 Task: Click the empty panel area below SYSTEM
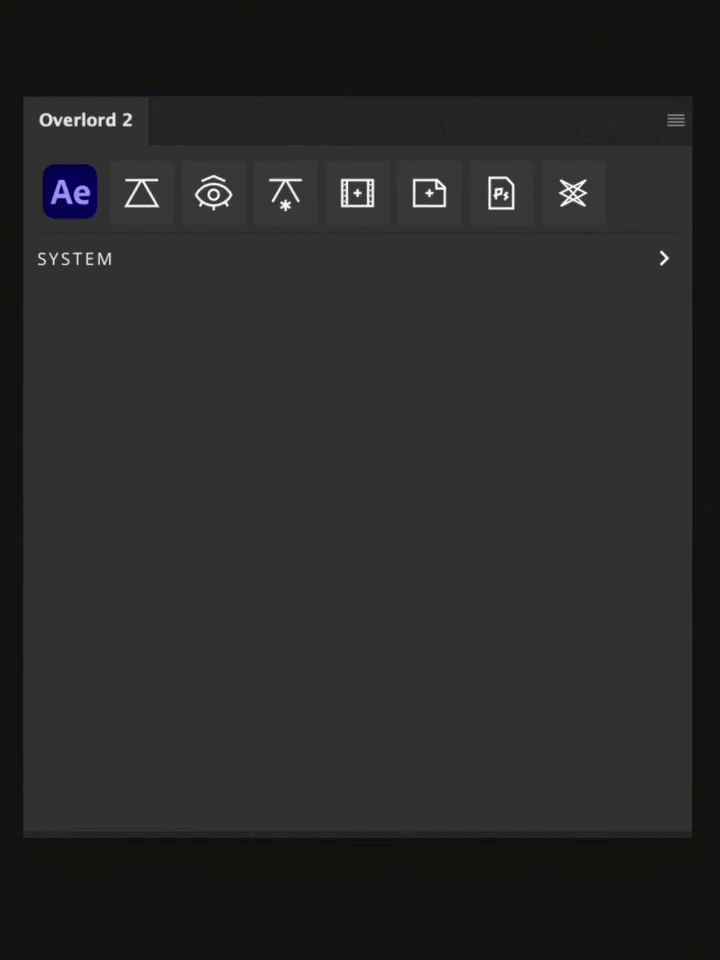click(358, 551)
